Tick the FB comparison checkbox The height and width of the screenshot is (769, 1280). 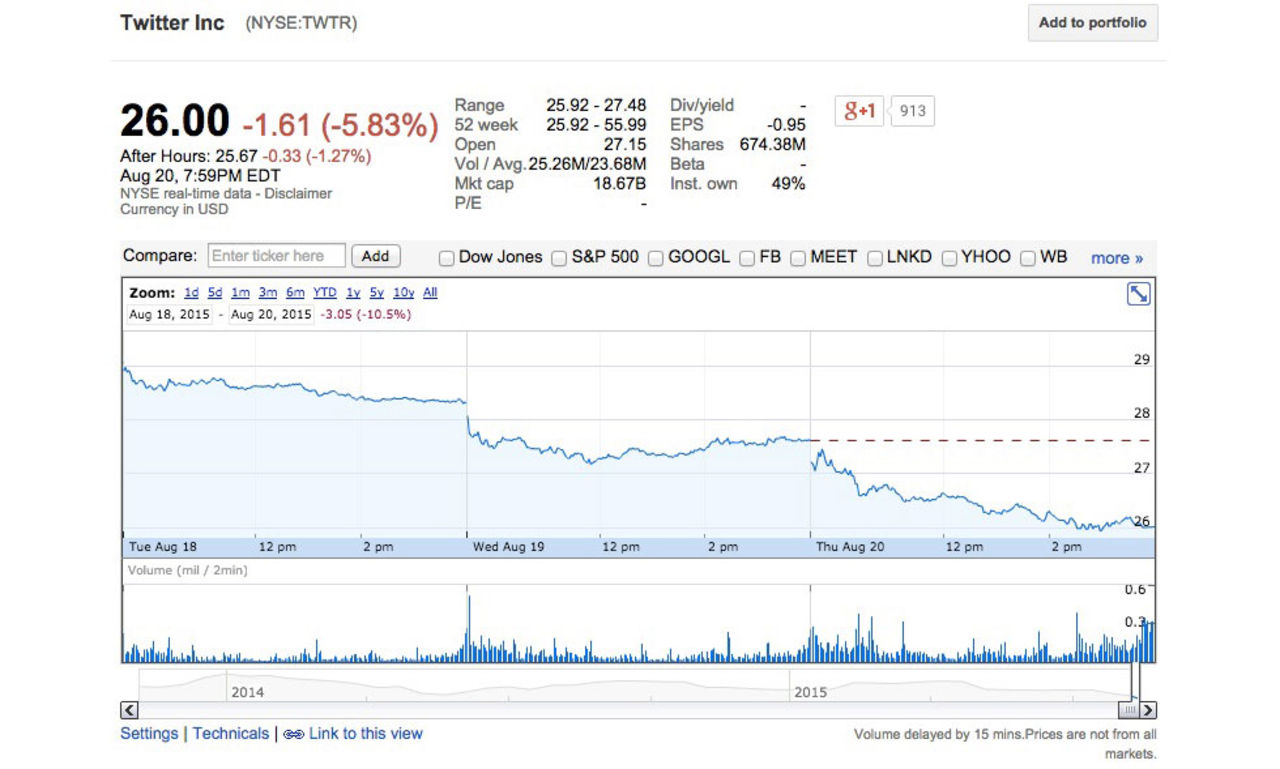(747, 258)
